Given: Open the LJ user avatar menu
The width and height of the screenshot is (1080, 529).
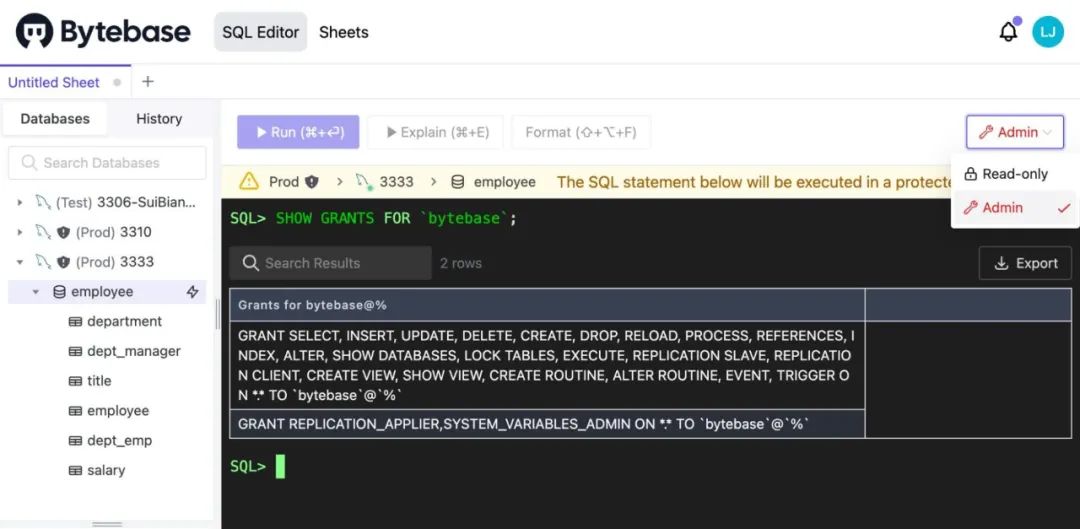Looking at the screenshot, I should [x=1048, y=32].
